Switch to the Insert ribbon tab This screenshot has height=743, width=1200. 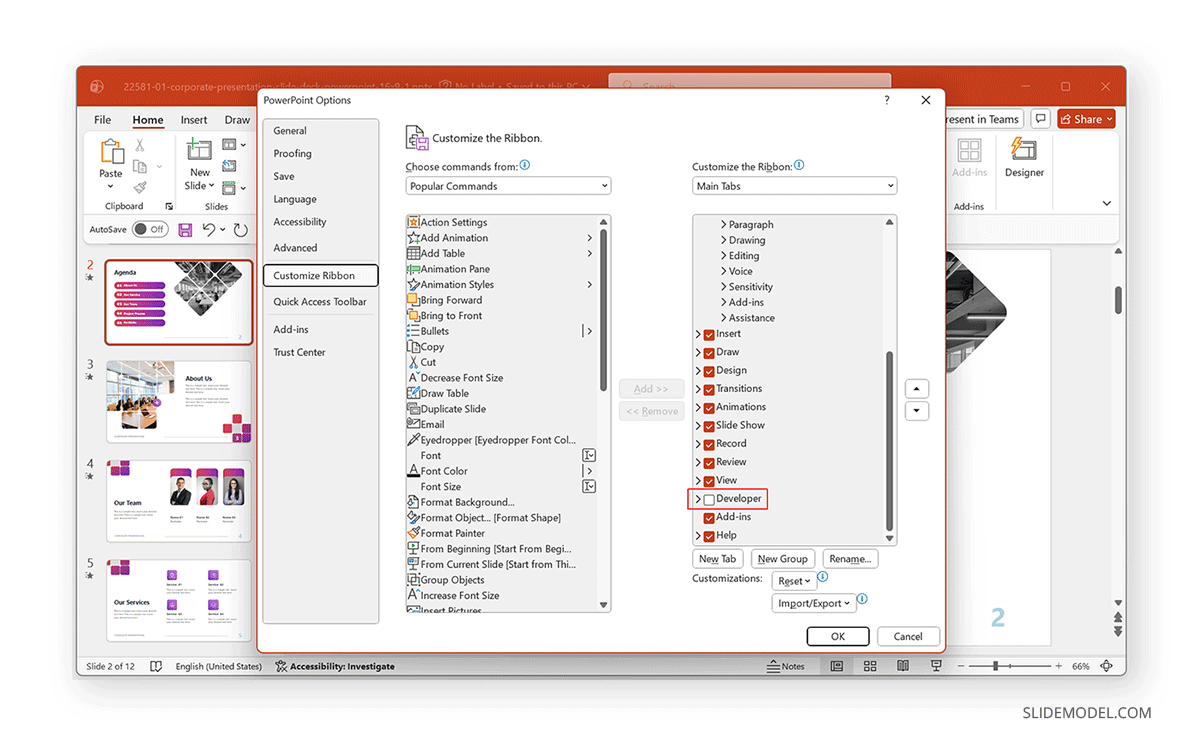click(192, 119)
